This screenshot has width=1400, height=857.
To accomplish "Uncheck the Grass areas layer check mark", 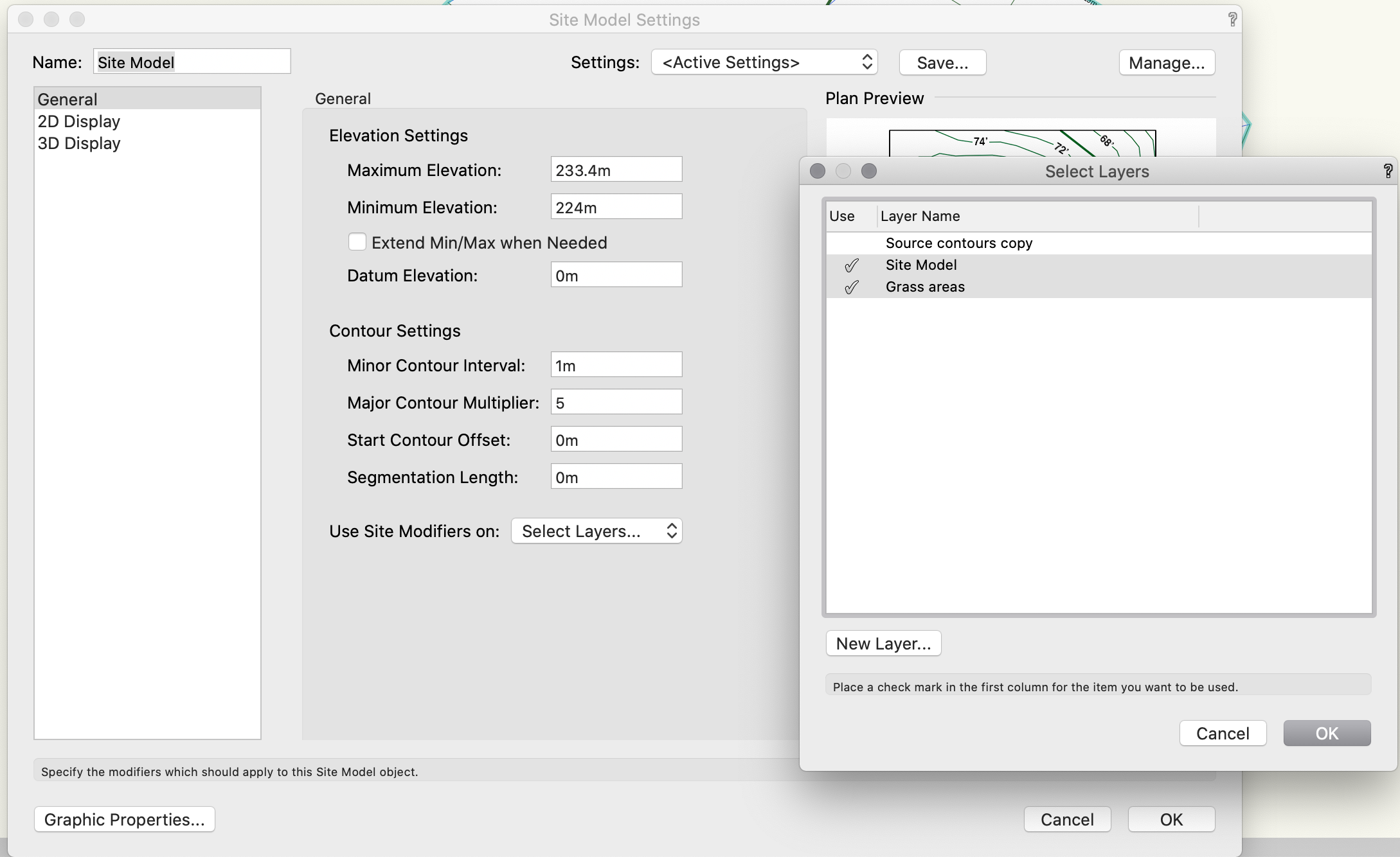I will 851,287.
